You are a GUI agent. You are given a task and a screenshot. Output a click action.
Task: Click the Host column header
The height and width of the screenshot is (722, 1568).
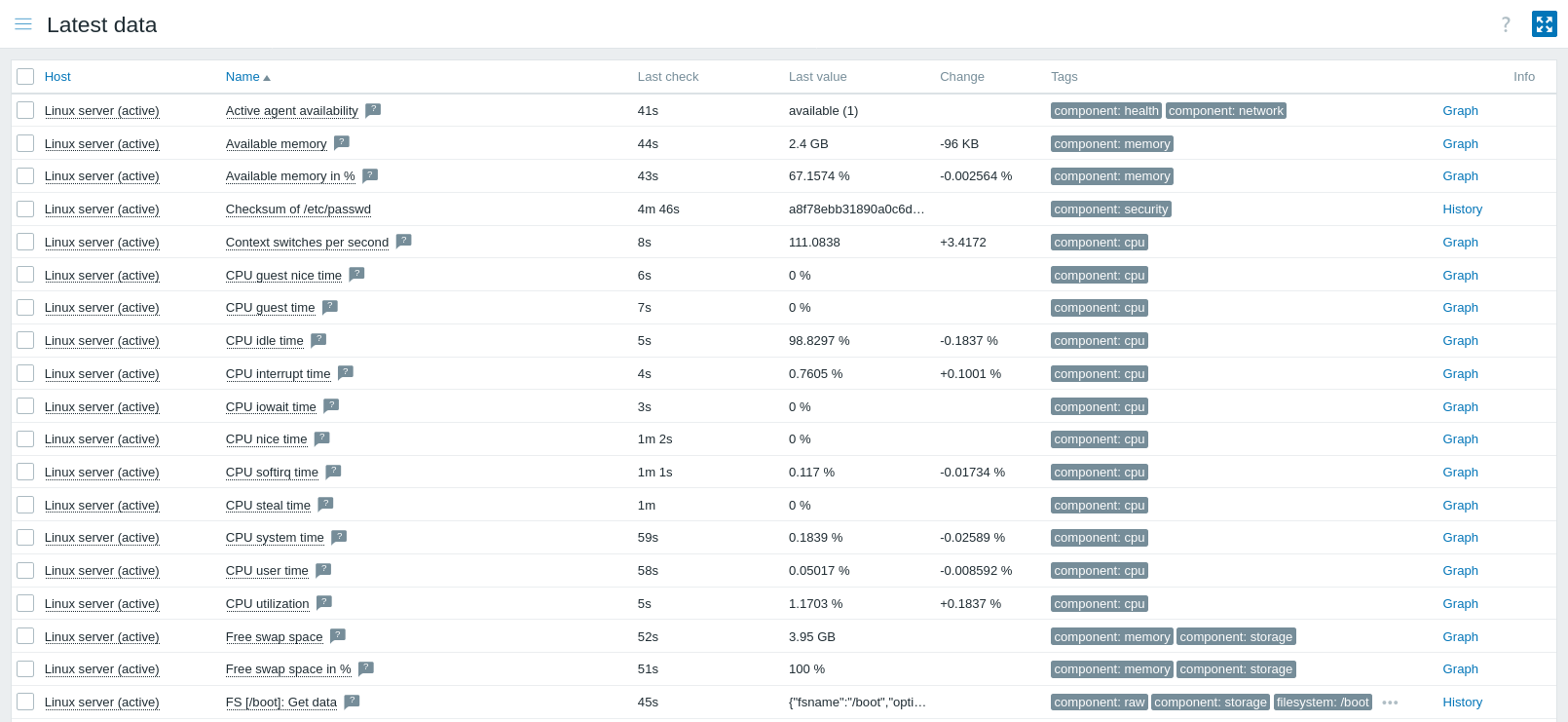(x=57, y=77)
